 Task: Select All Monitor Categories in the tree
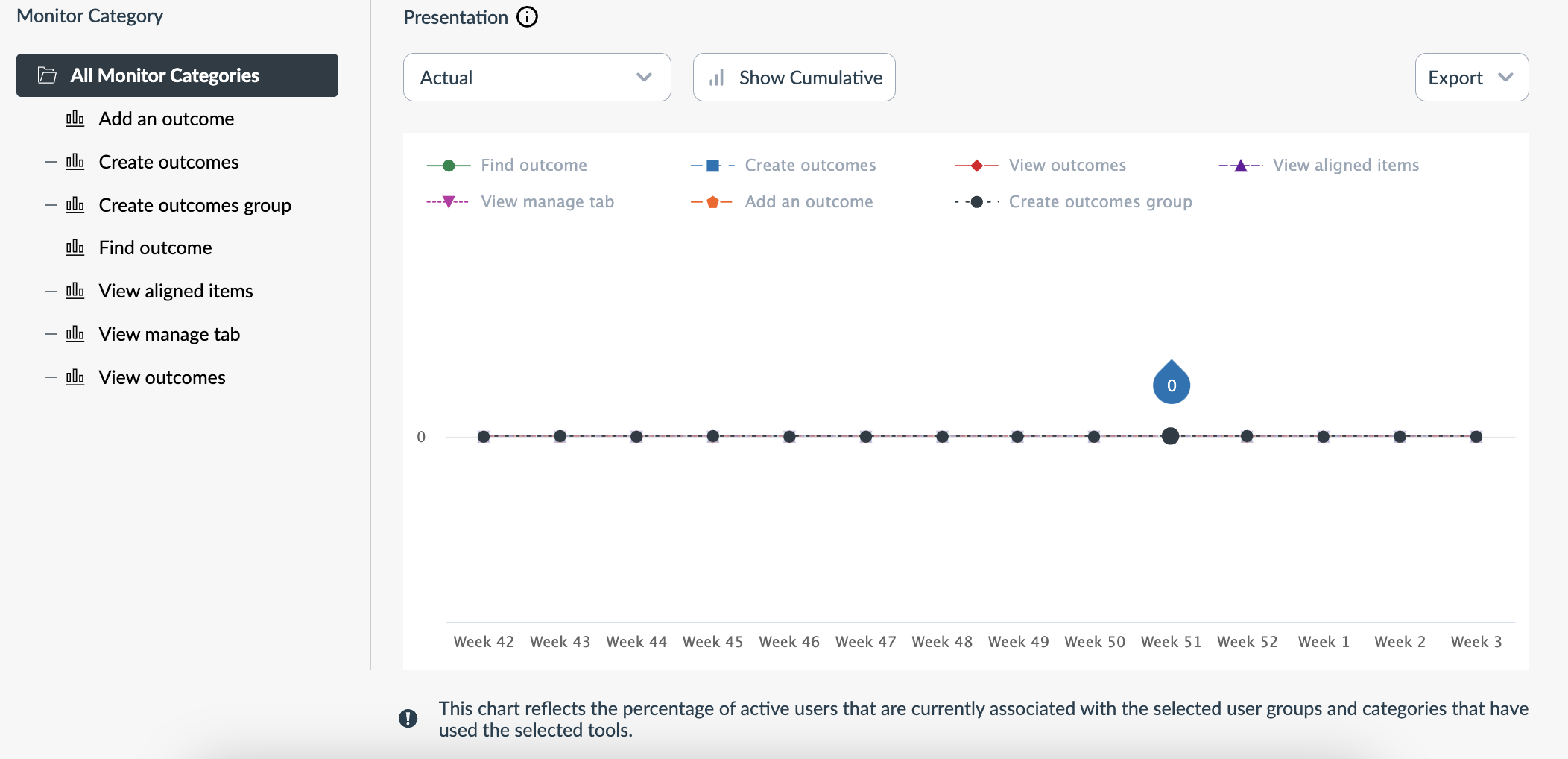point(165,75)
